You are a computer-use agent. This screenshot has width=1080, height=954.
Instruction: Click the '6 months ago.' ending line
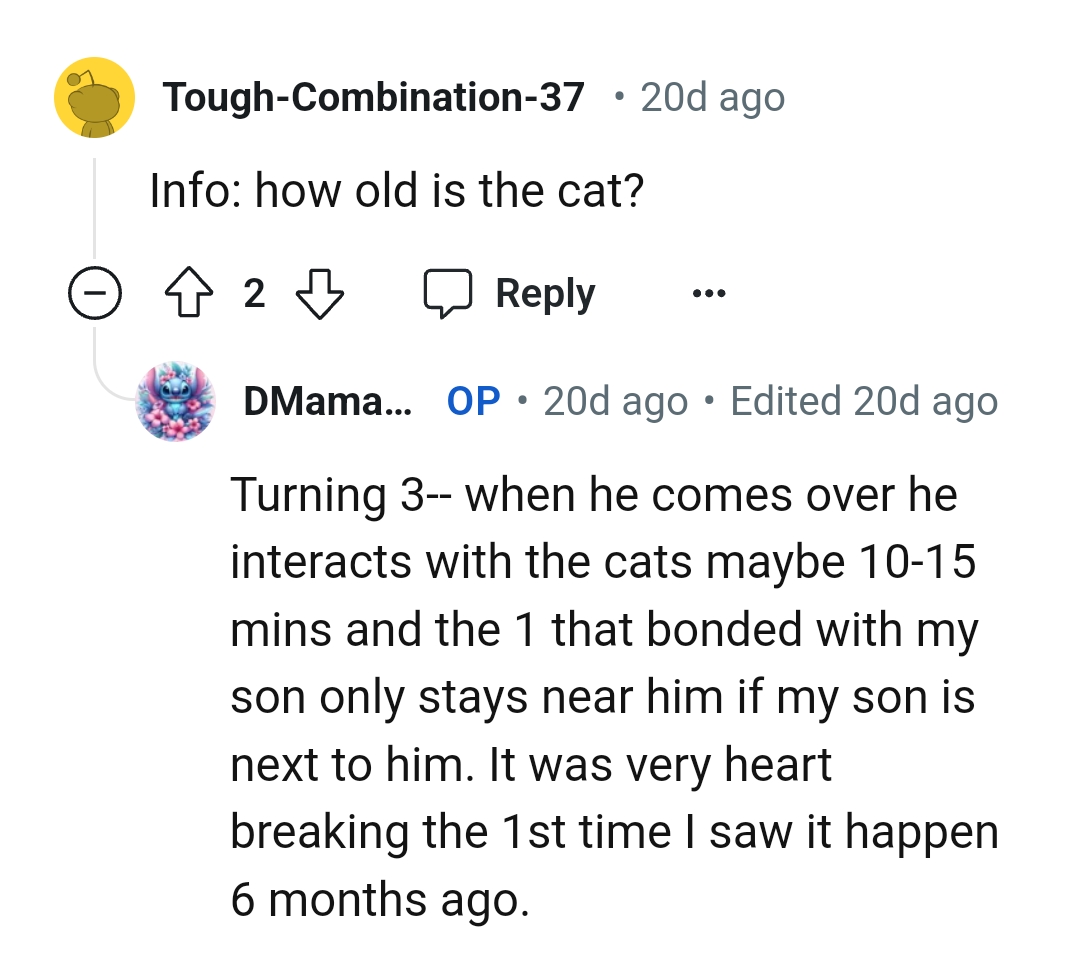click(x=378, y=900)
